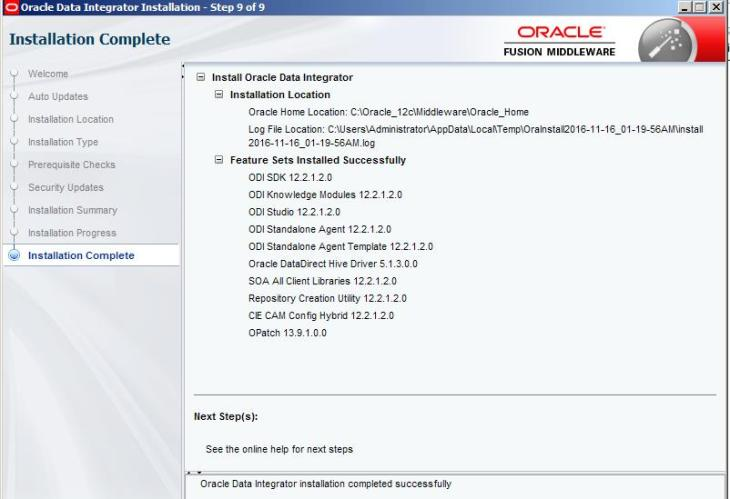Click the Oracle icon in title bar
730x499 pixels.
click(11, 7)
